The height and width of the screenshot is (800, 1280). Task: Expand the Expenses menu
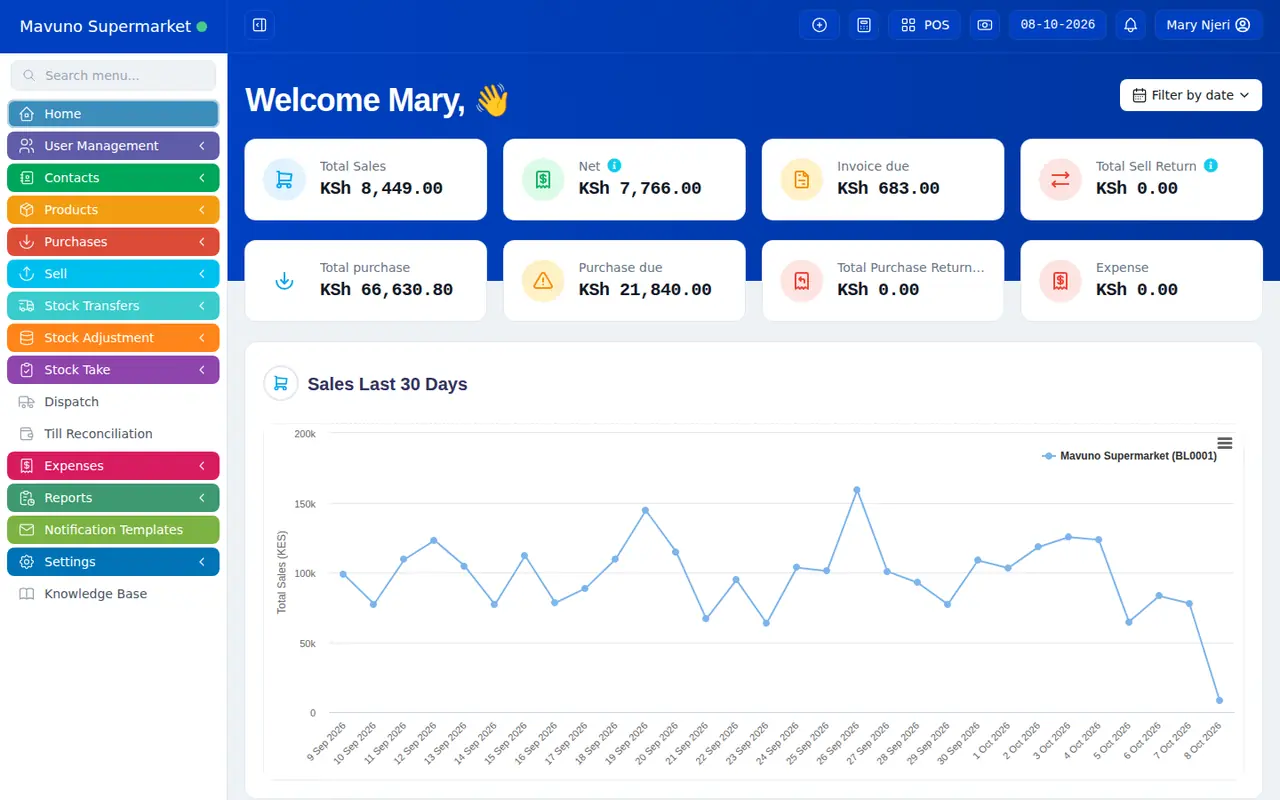click(113, 466)
